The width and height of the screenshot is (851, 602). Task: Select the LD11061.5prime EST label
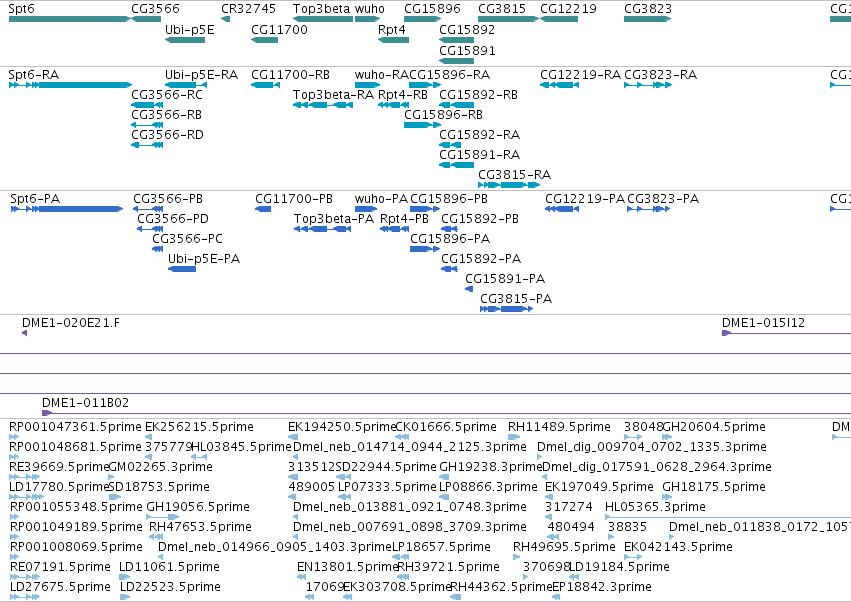click(x=169, y=567)
